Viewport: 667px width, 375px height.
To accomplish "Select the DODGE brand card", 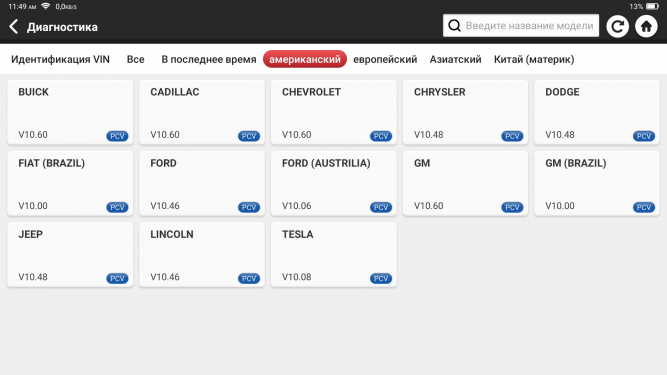I will (x=597, y=112).
